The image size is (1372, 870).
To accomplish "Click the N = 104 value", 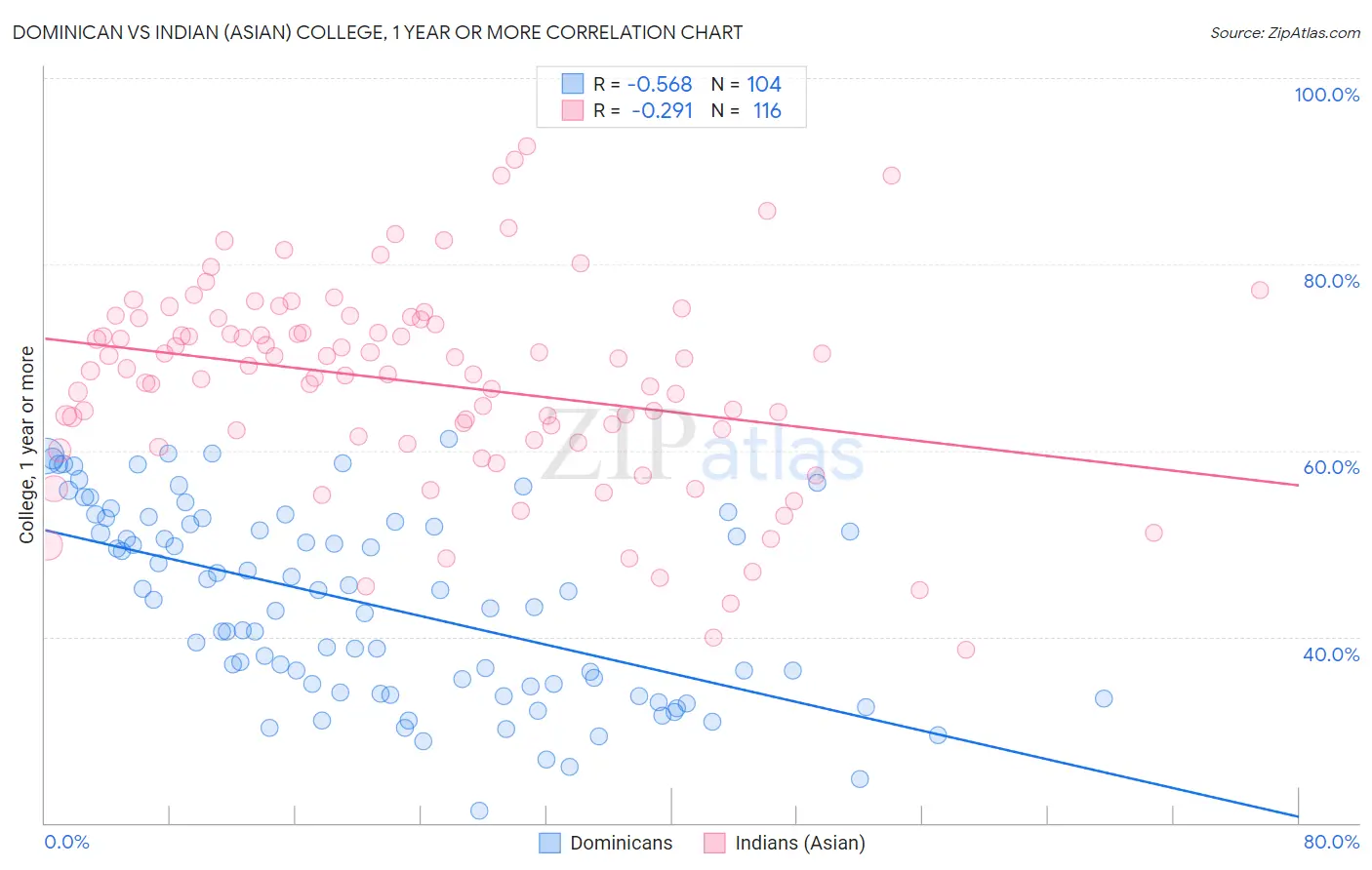I will (747, 84).
